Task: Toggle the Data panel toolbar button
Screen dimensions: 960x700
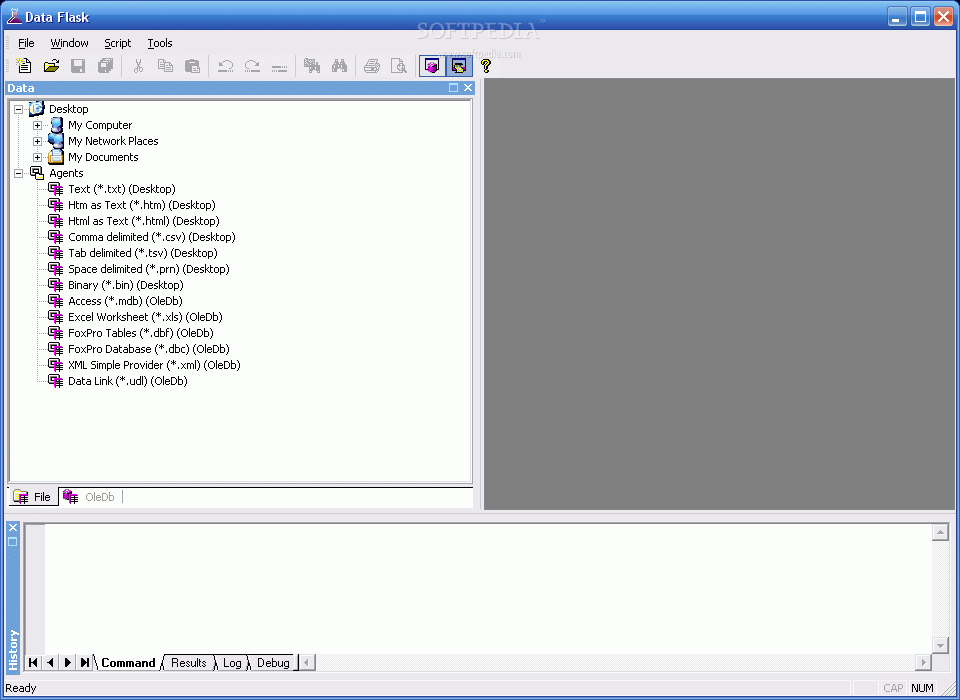Action: click(432, 66)
